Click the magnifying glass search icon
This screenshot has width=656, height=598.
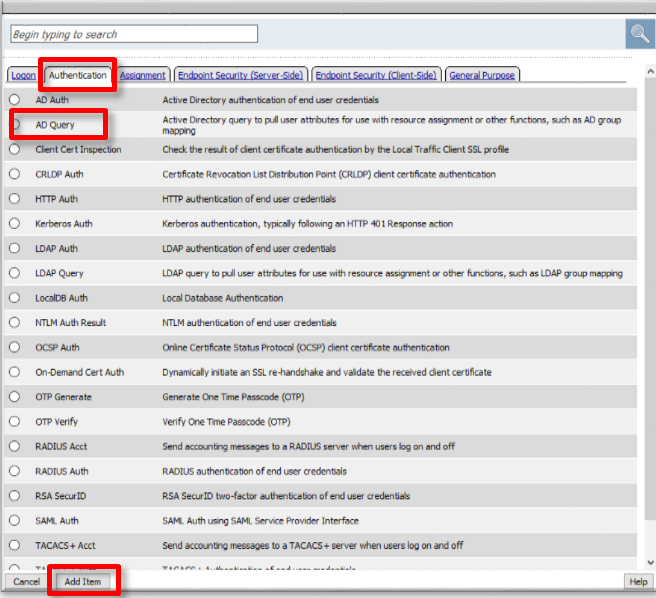pyautogui.click(x=640, y=34)
